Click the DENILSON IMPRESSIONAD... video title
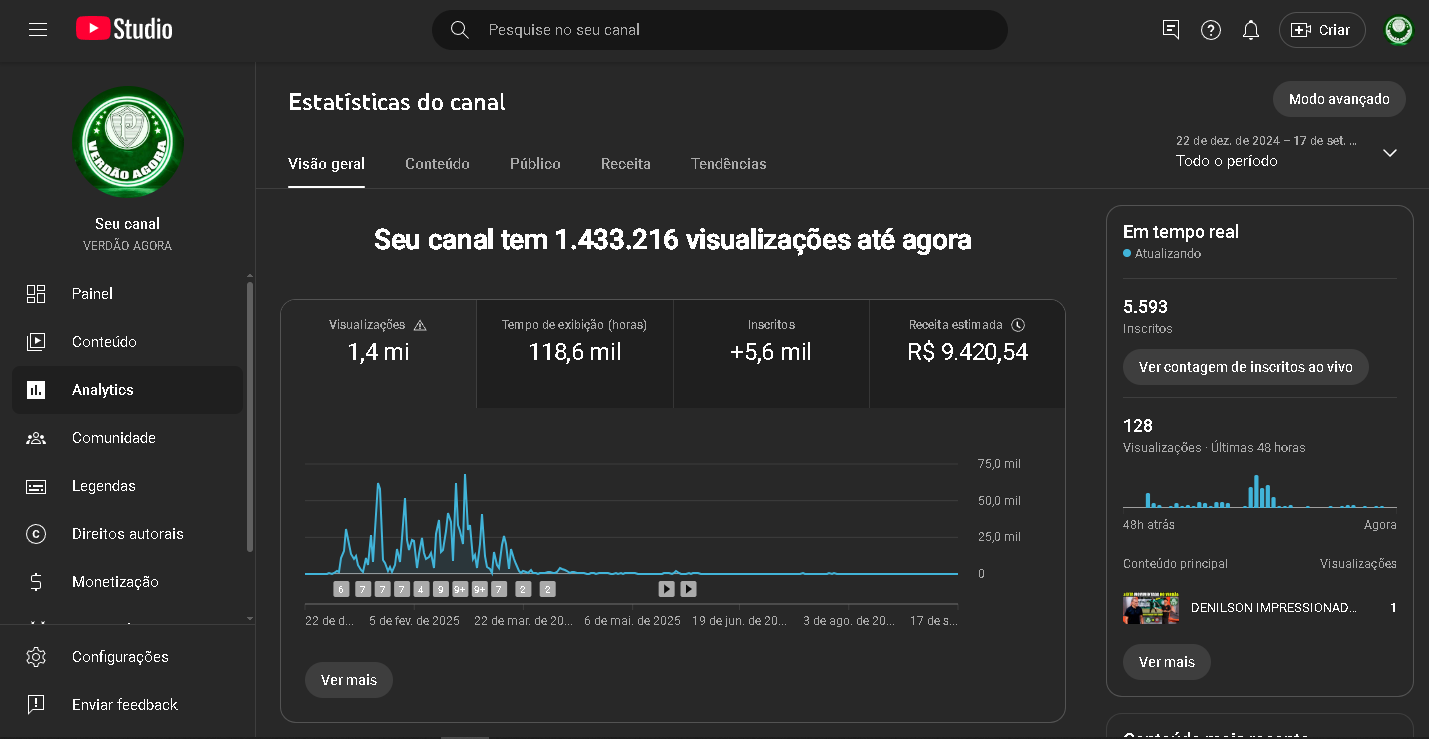 (1274, 608)
